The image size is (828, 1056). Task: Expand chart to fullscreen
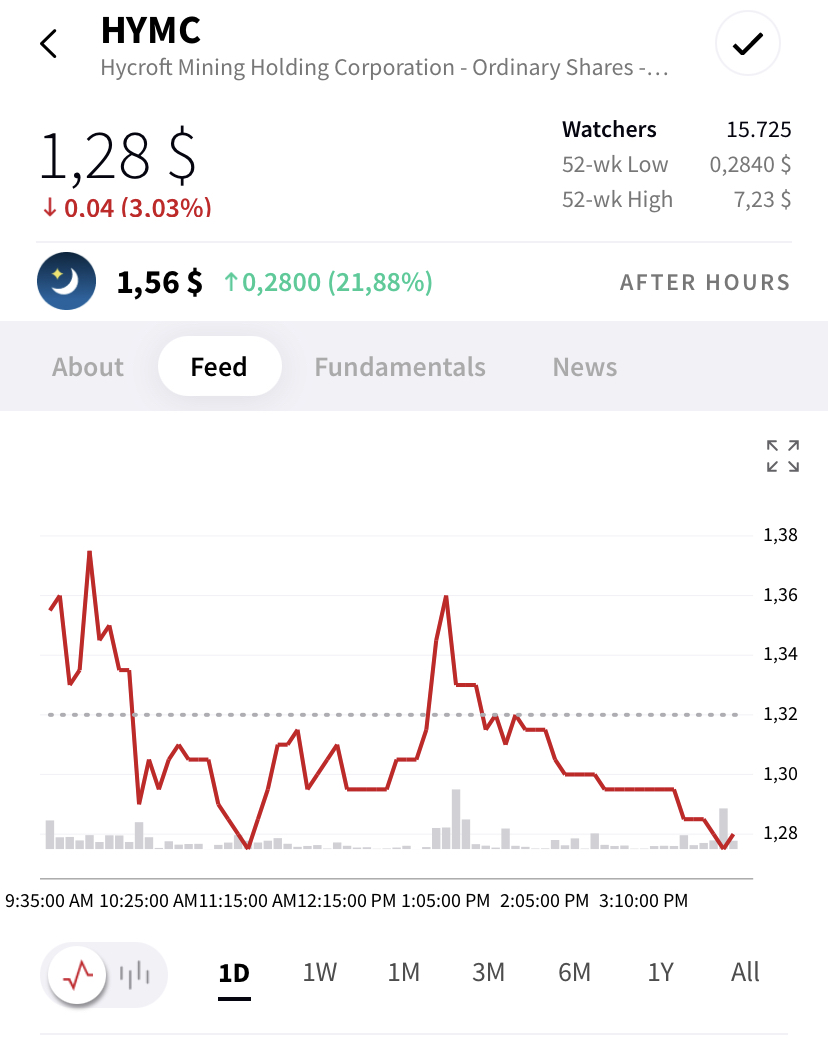[782, 456]
